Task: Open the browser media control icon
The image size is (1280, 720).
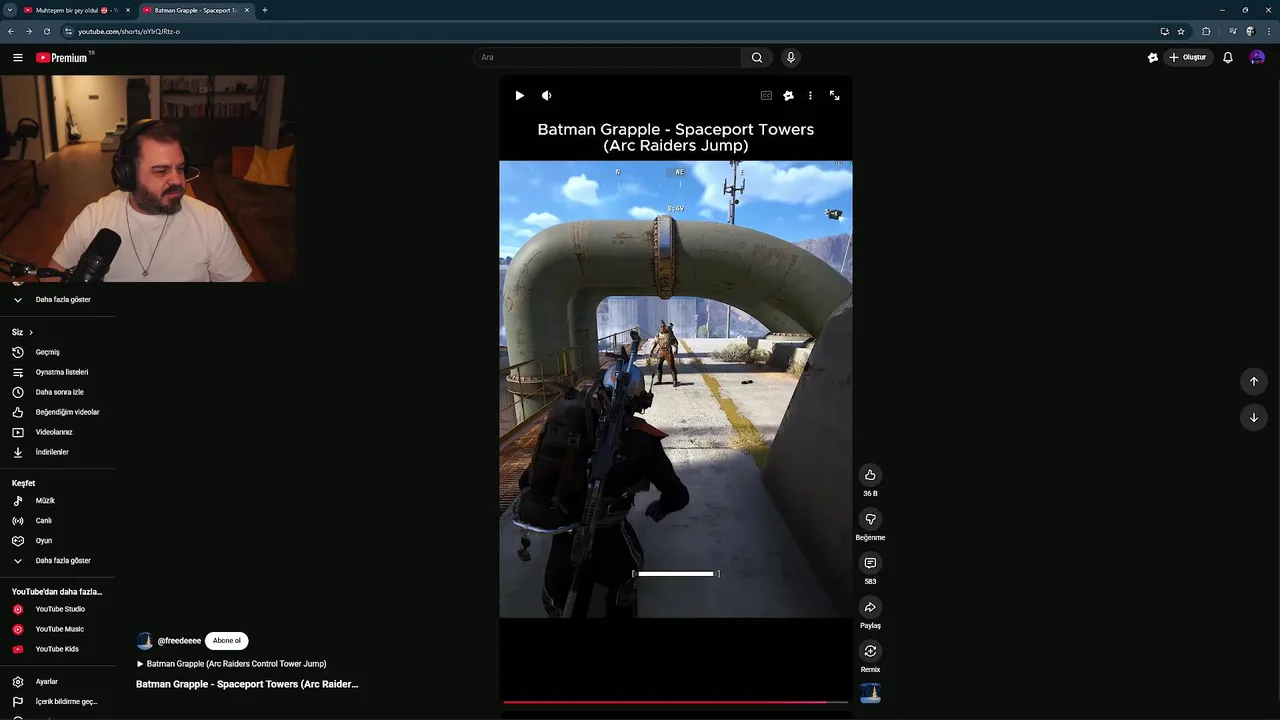Action: pos(1232,31)
